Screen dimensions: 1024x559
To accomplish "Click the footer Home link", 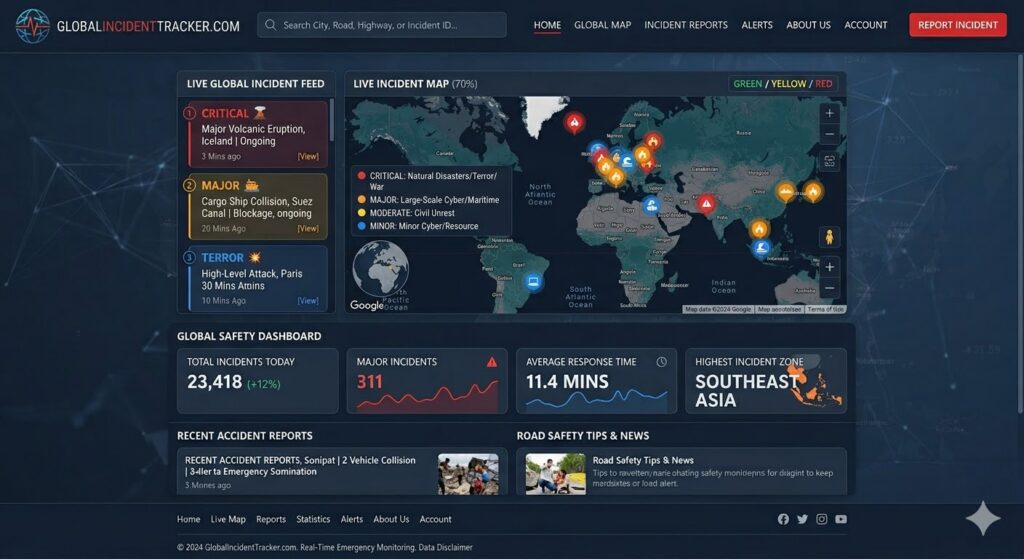I will coord(188,519).
